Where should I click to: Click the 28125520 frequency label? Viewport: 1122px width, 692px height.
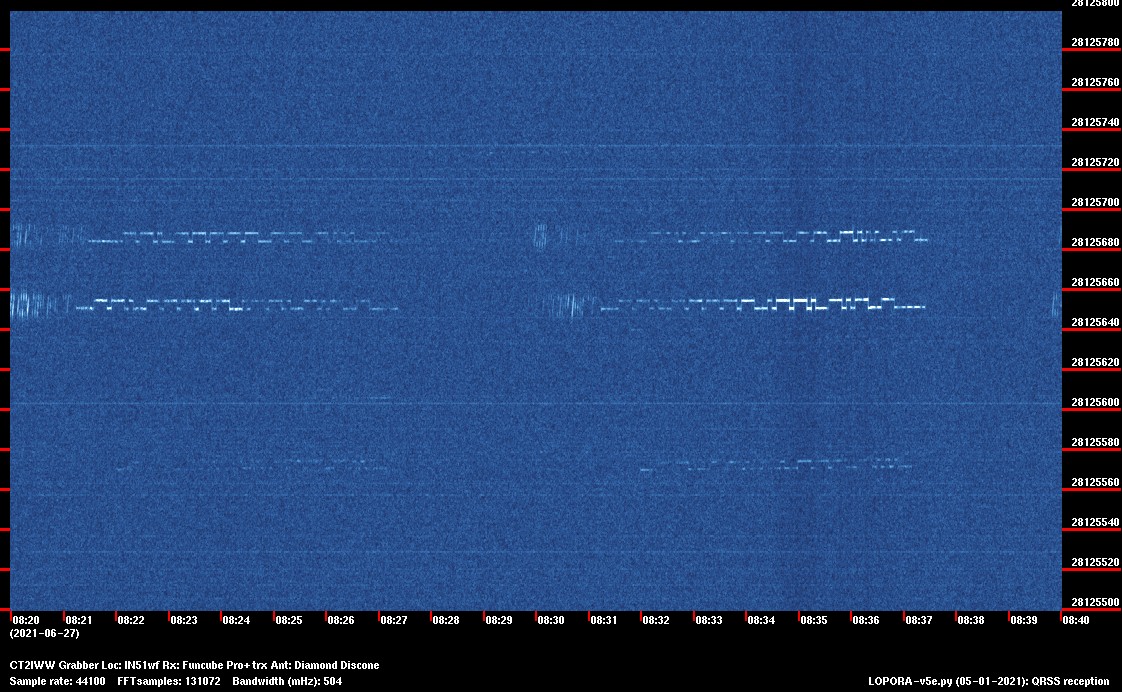(1095, 563)
